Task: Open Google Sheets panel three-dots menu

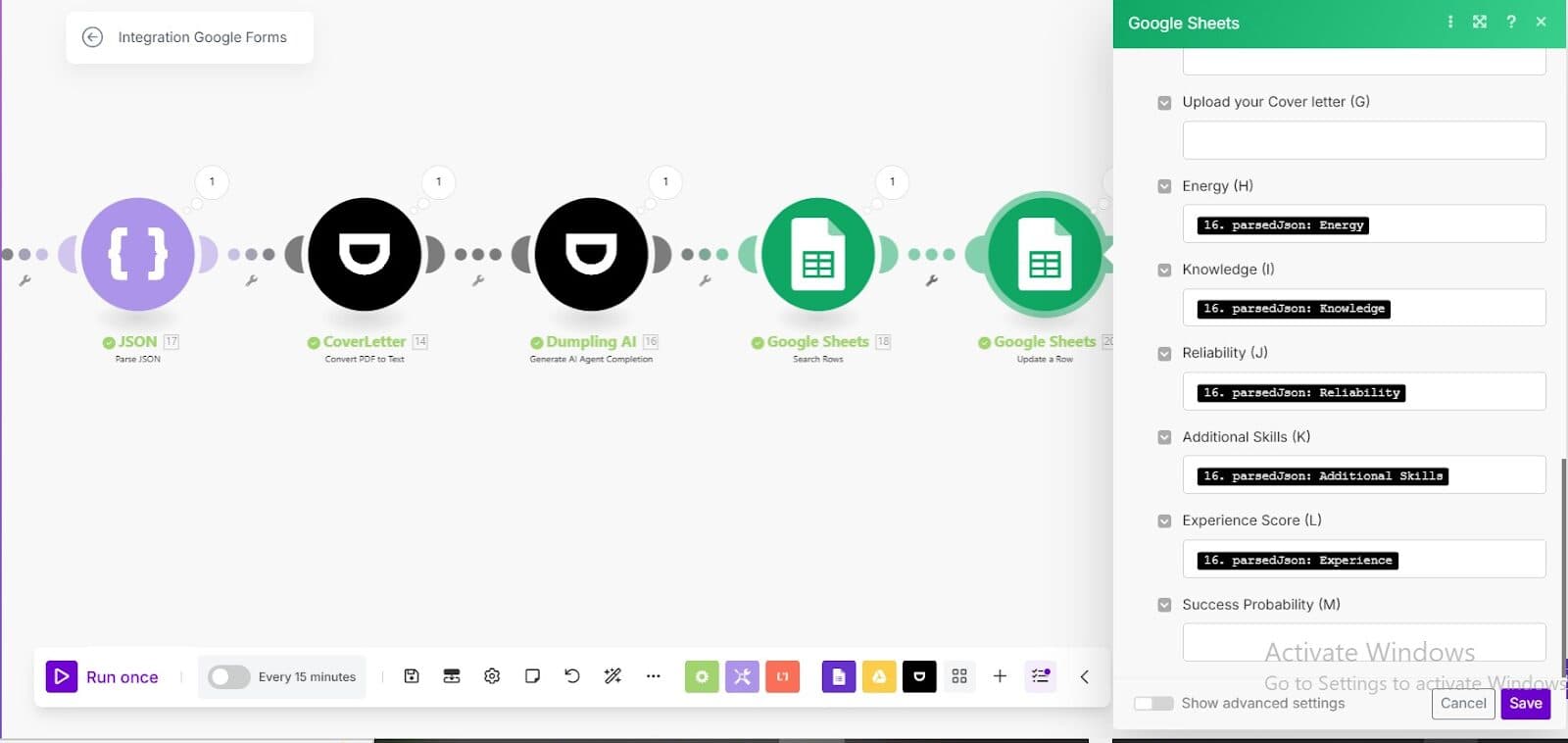Action: click(1450, 22)
